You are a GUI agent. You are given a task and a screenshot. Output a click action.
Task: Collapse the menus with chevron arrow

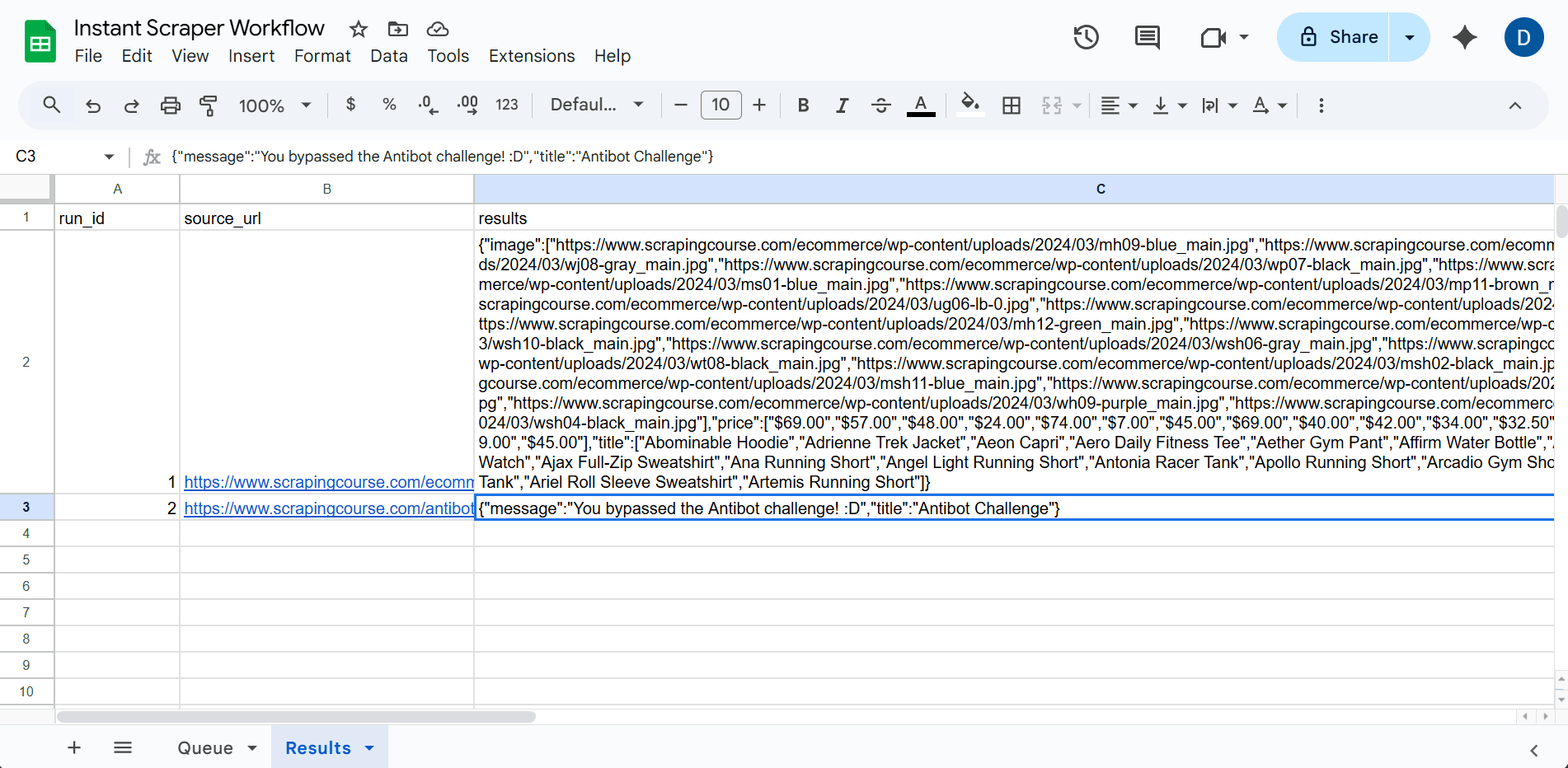[1514, 105]
